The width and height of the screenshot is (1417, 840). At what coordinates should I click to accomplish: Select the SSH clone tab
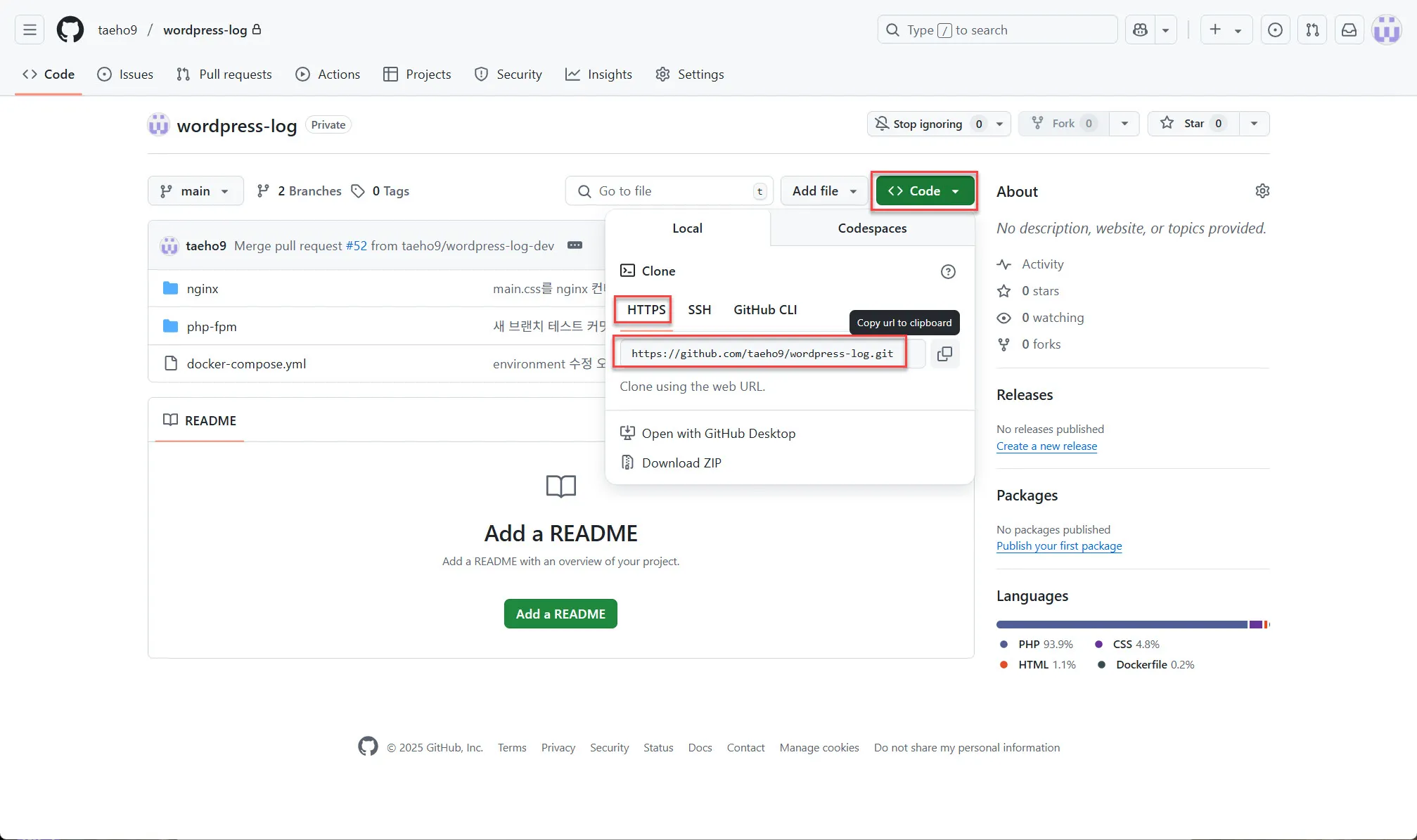pos(699,309)
